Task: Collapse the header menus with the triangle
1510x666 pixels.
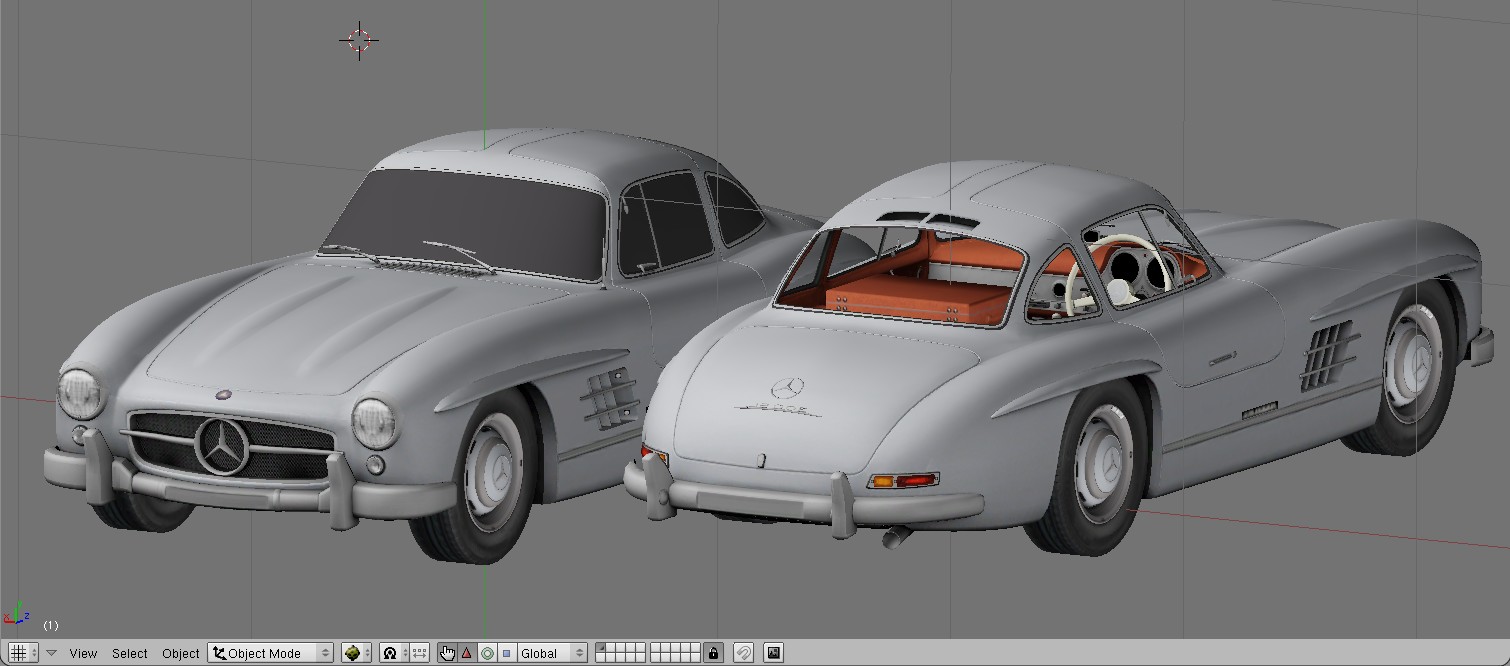Action: (51, 653)
